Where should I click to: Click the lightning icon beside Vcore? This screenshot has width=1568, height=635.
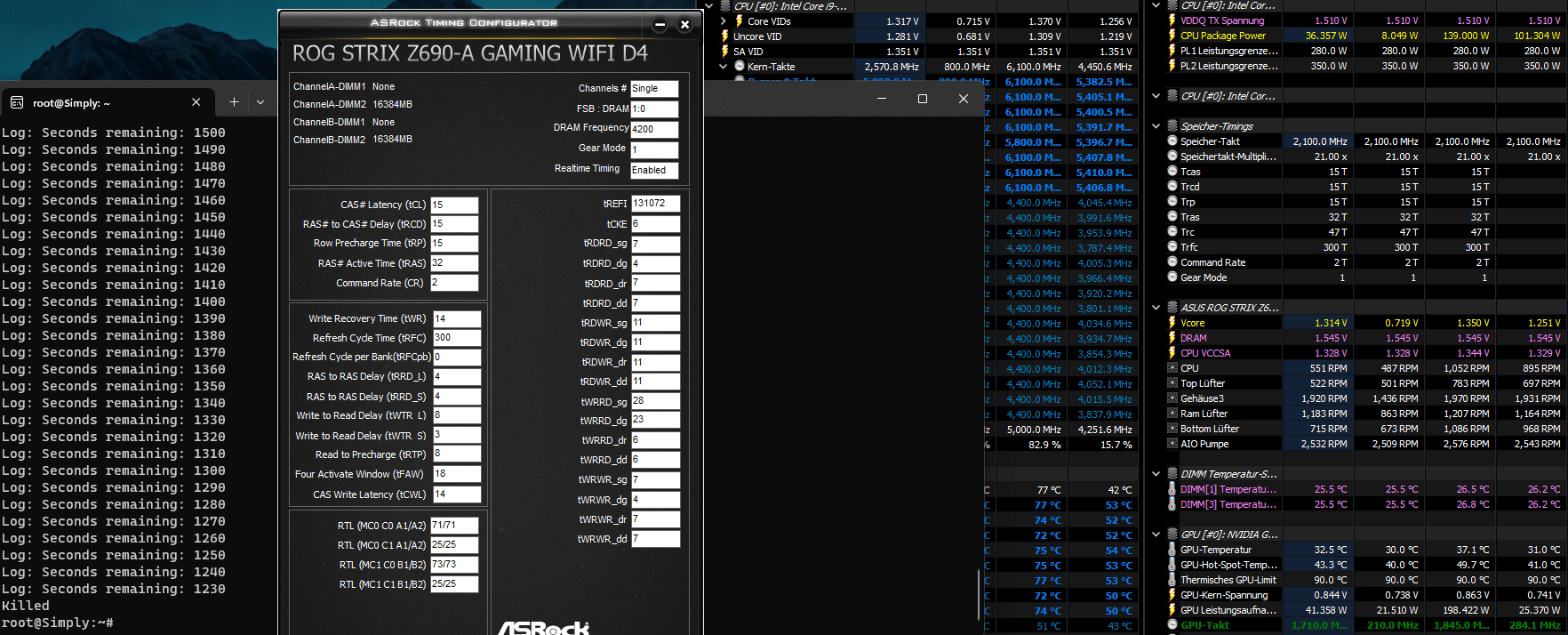1172,323
